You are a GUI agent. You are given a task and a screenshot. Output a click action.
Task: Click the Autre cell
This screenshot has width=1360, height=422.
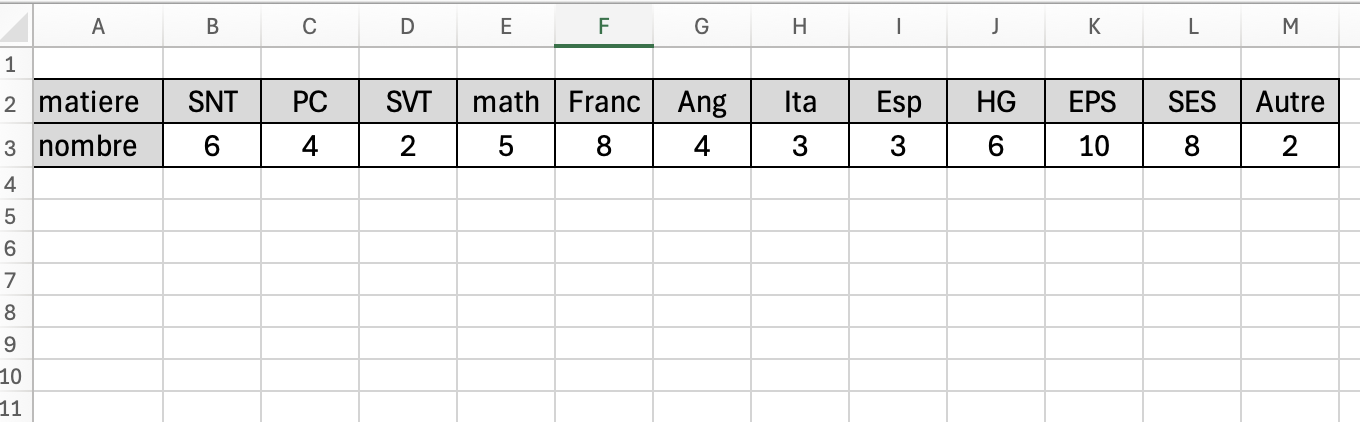pos(1290,102)
